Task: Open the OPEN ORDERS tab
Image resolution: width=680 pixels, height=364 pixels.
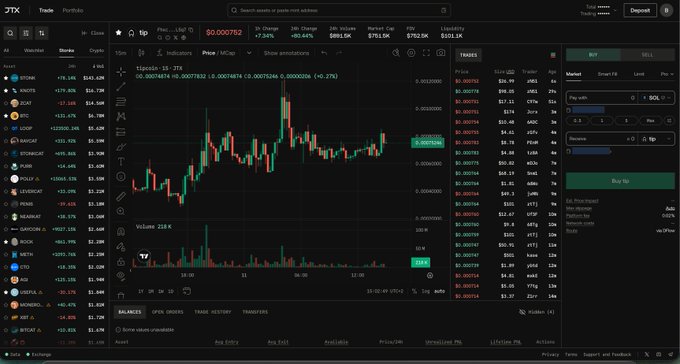Action: pos(167,312)
